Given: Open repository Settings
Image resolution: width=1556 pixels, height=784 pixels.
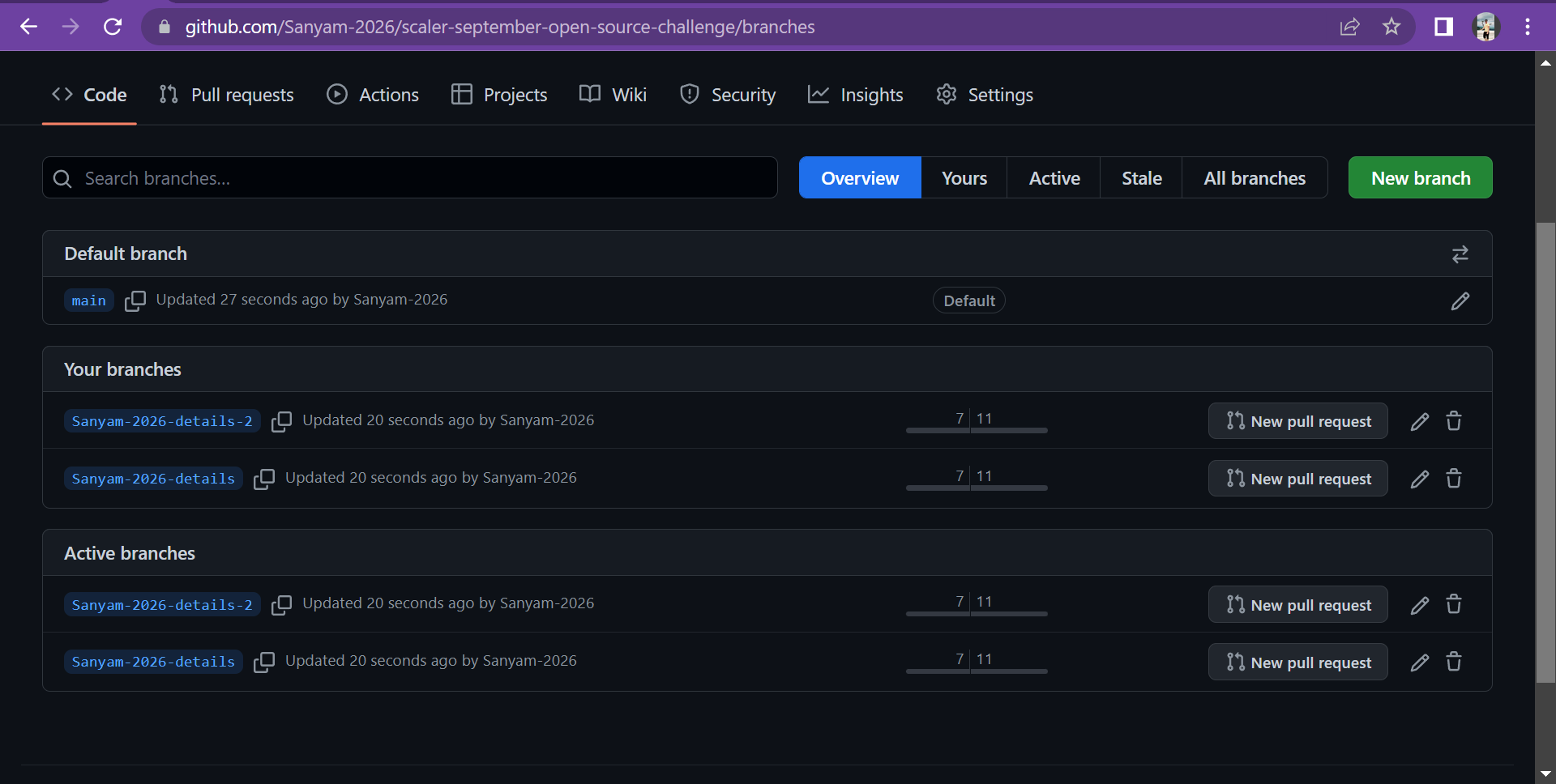Looking at the screenshot, I should 984,95.
